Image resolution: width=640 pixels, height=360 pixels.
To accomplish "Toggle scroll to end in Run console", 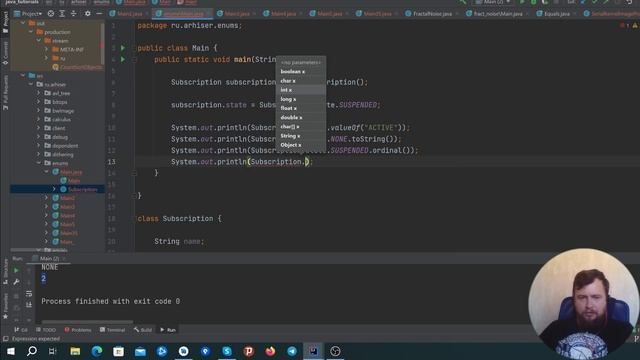I will point(29,304).
